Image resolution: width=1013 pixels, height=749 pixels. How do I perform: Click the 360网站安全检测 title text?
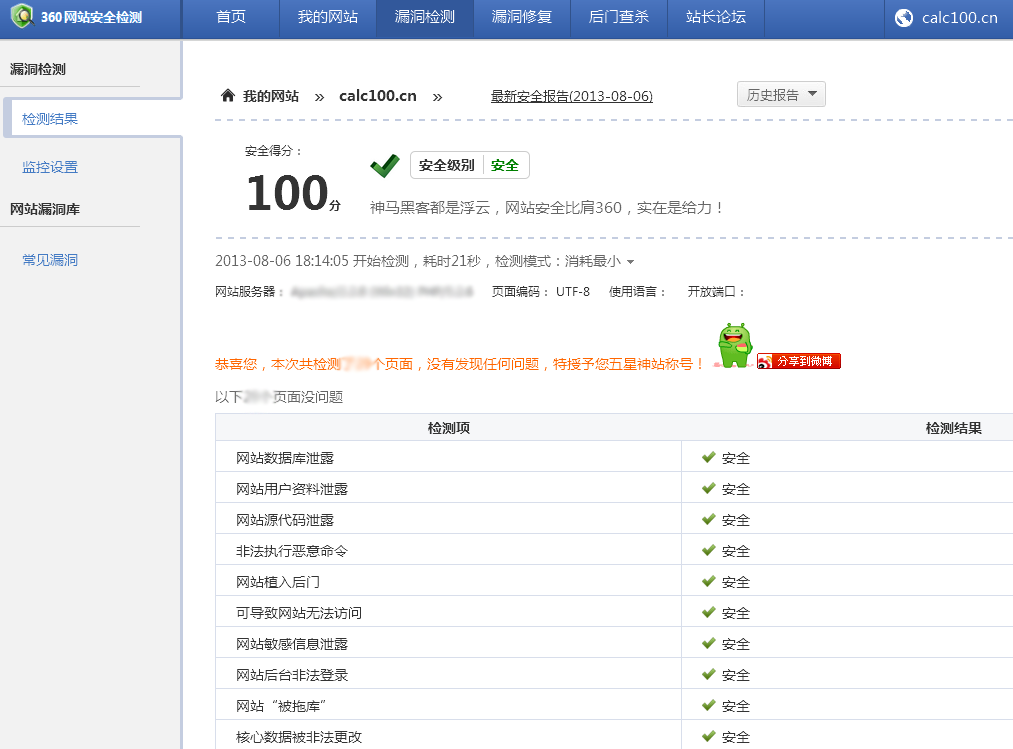(91, 17)
